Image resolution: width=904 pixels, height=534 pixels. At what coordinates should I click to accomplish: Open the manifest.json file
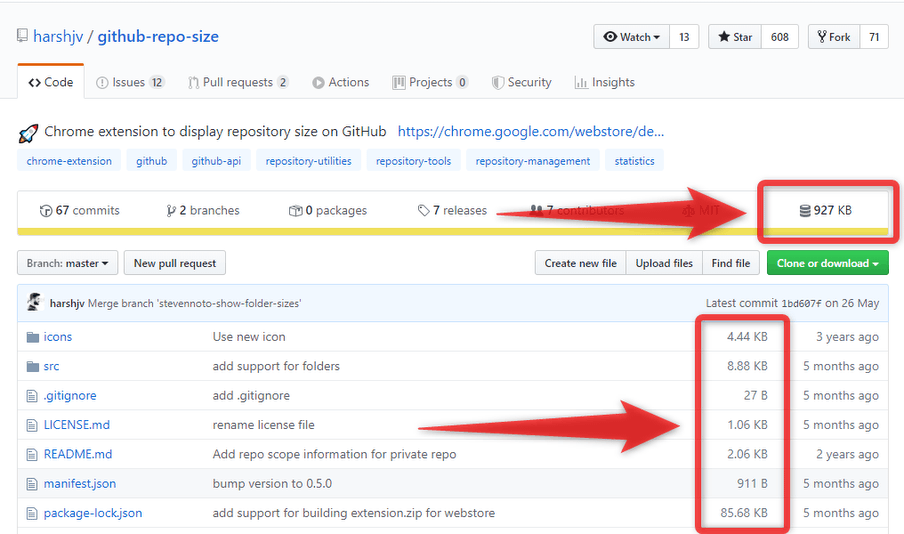point(80,484)
